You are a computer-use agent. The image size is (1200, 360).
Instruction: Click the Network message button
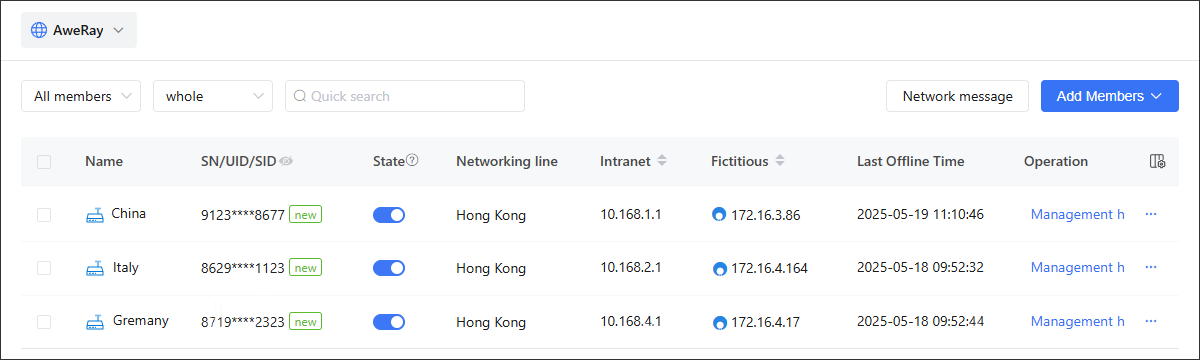point(957,96)
